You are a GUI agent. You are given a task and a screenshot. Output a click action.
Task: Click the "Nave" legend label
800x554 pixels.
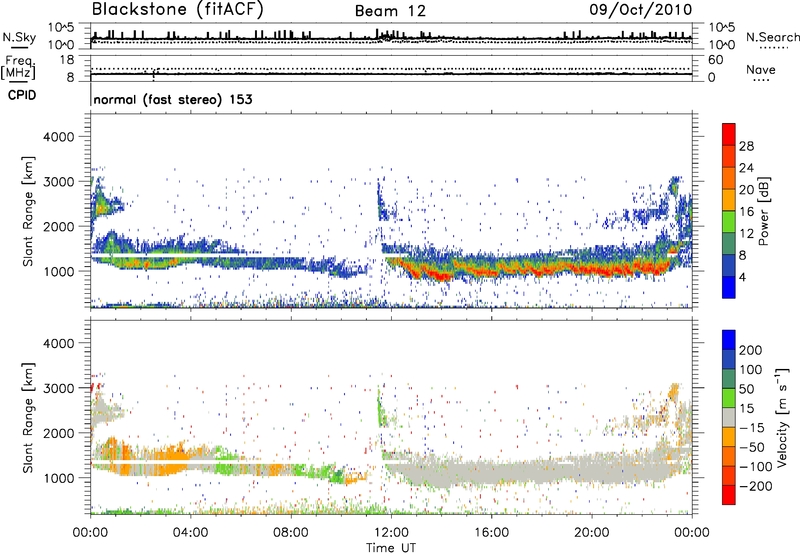pos(761,69)
